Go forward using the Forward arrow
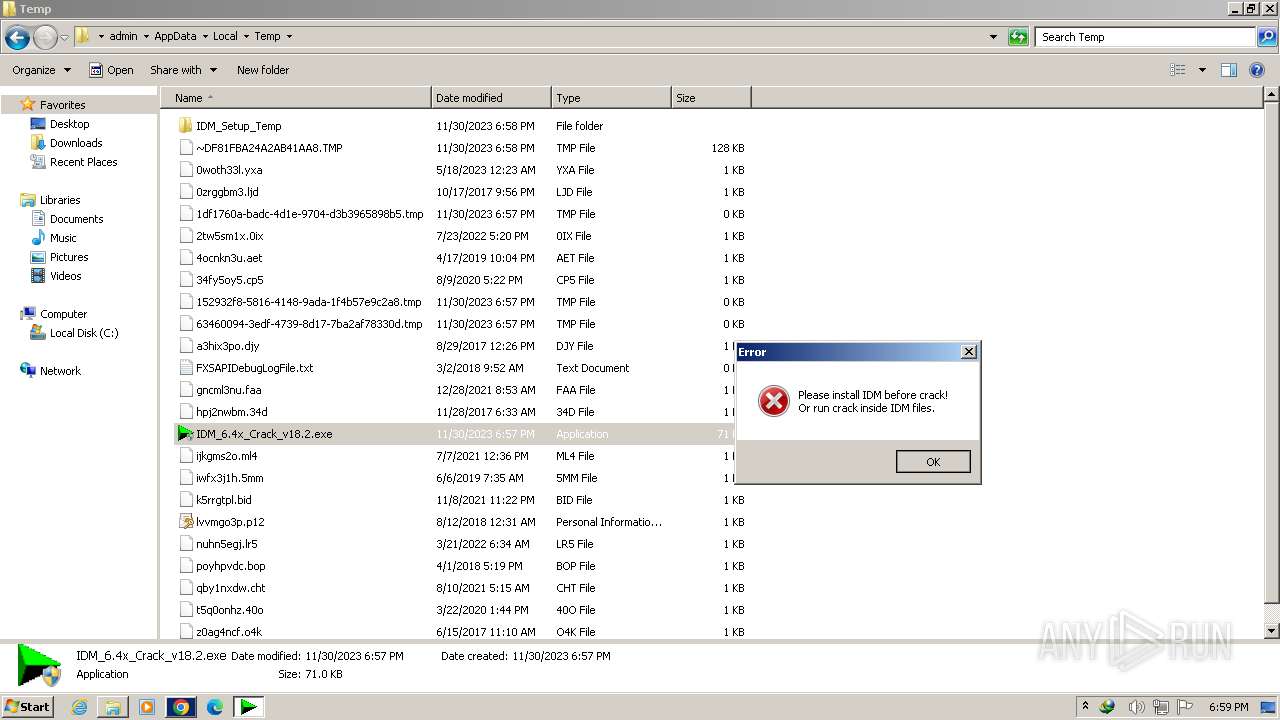 (45, 38)
